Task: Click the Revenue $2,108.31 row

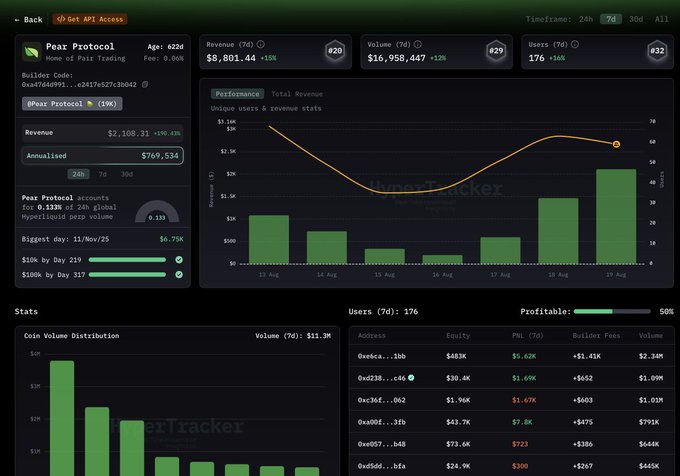Action: [x=103, y=133]
